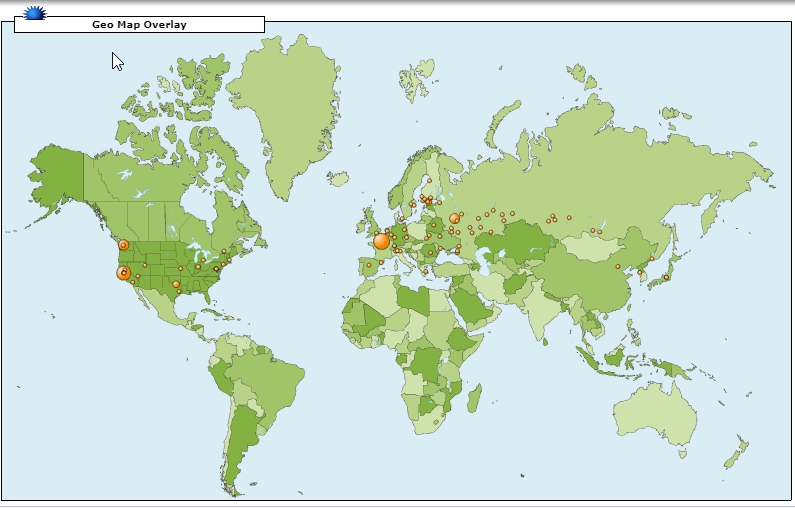
Task: Select the small marker in Greece
Action: coord(425,272)
